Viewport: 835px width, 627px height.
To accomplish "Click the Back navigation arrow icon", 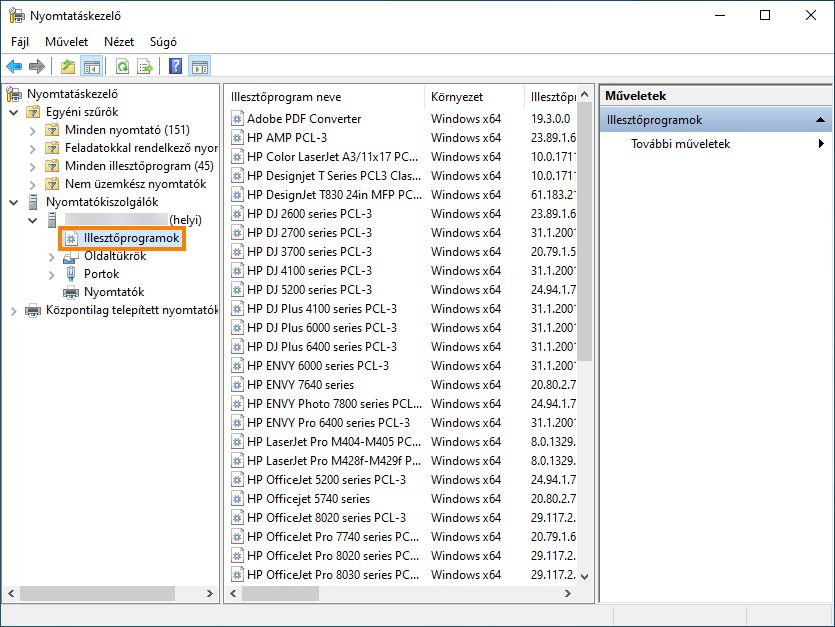I will click(14, 66).
